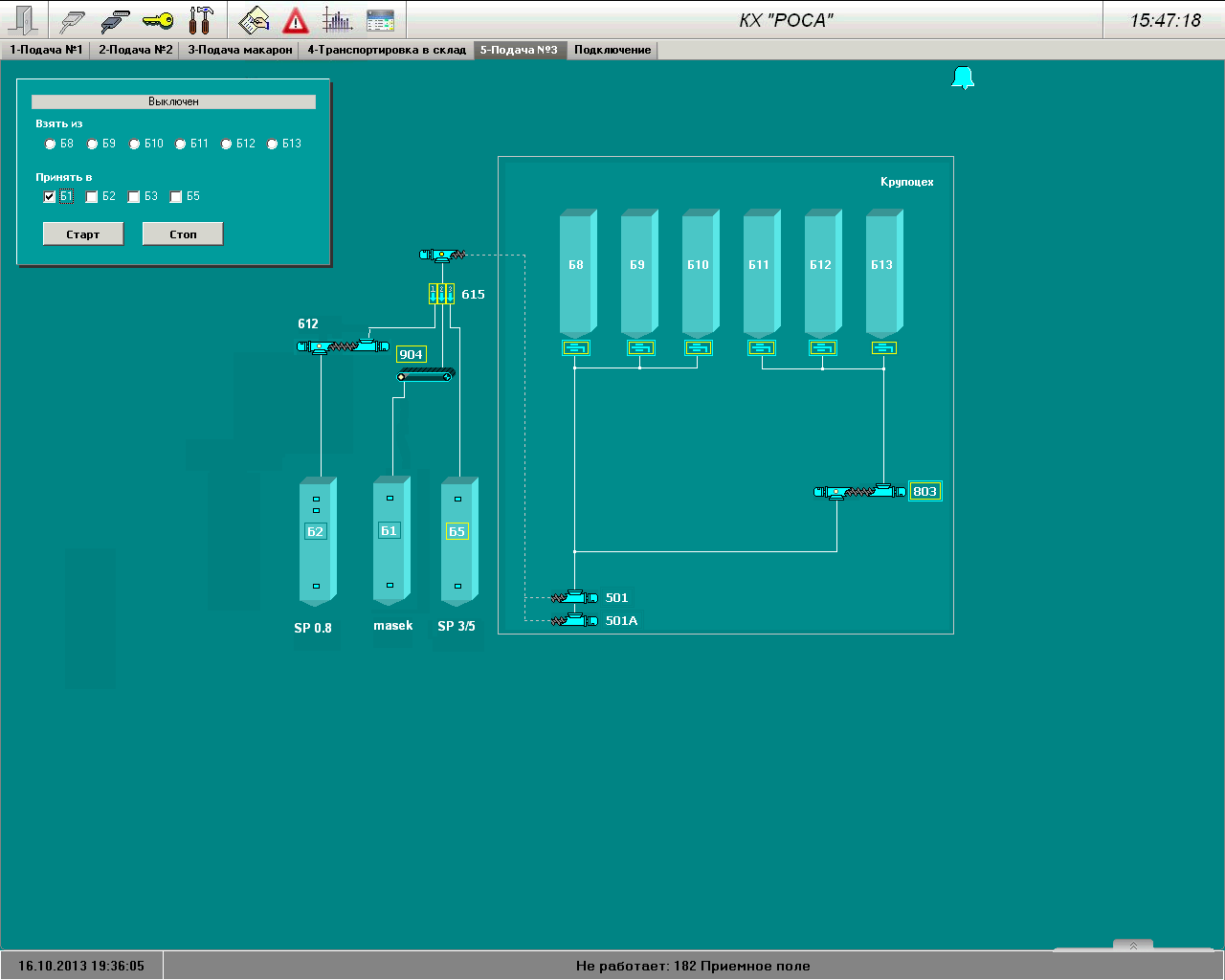Select the Б8 source radio button
The width and height of the screenshot is (1225, 980).
51,145
